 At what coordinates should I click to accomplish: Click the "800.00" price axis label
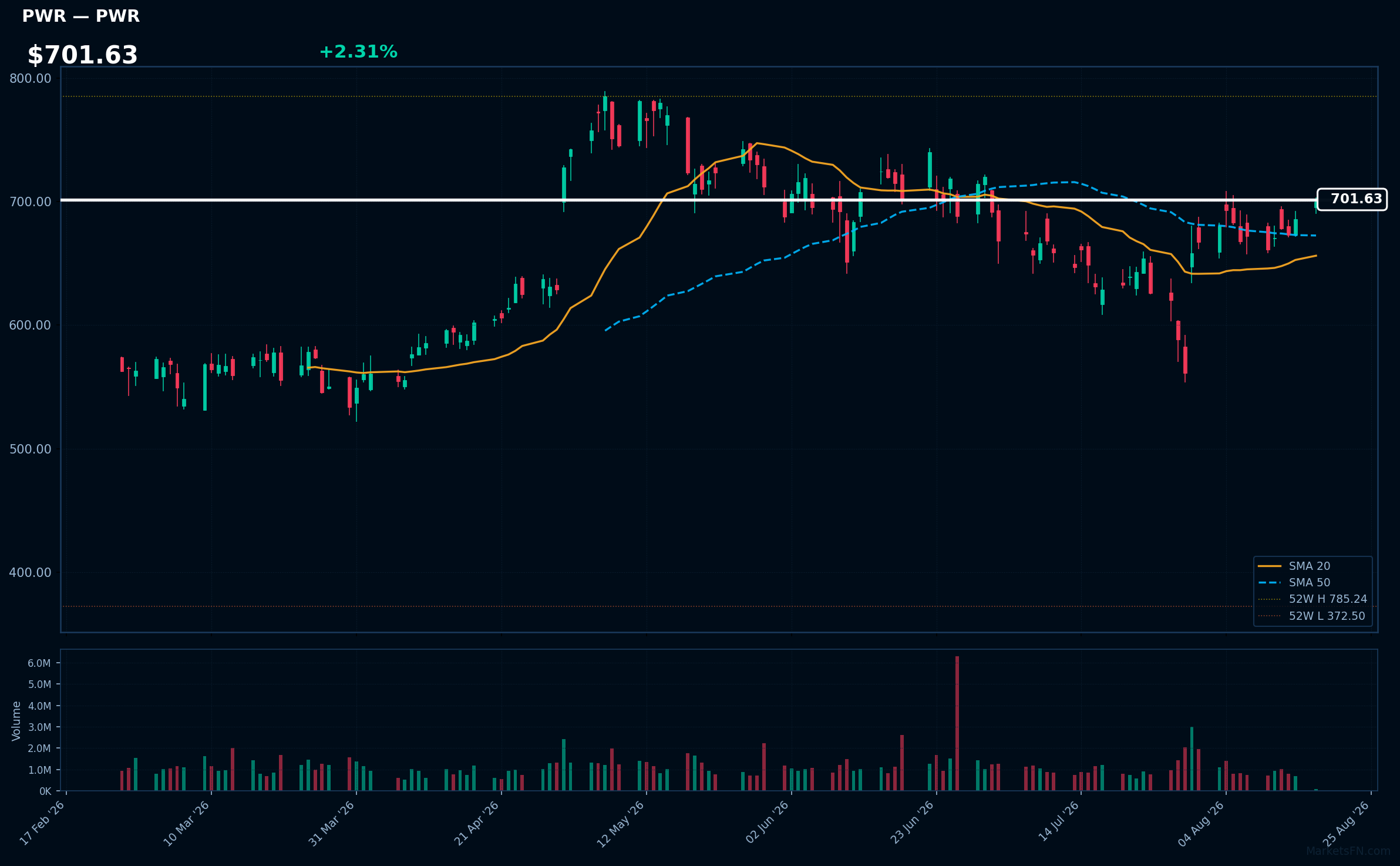(x=31, y=79)
